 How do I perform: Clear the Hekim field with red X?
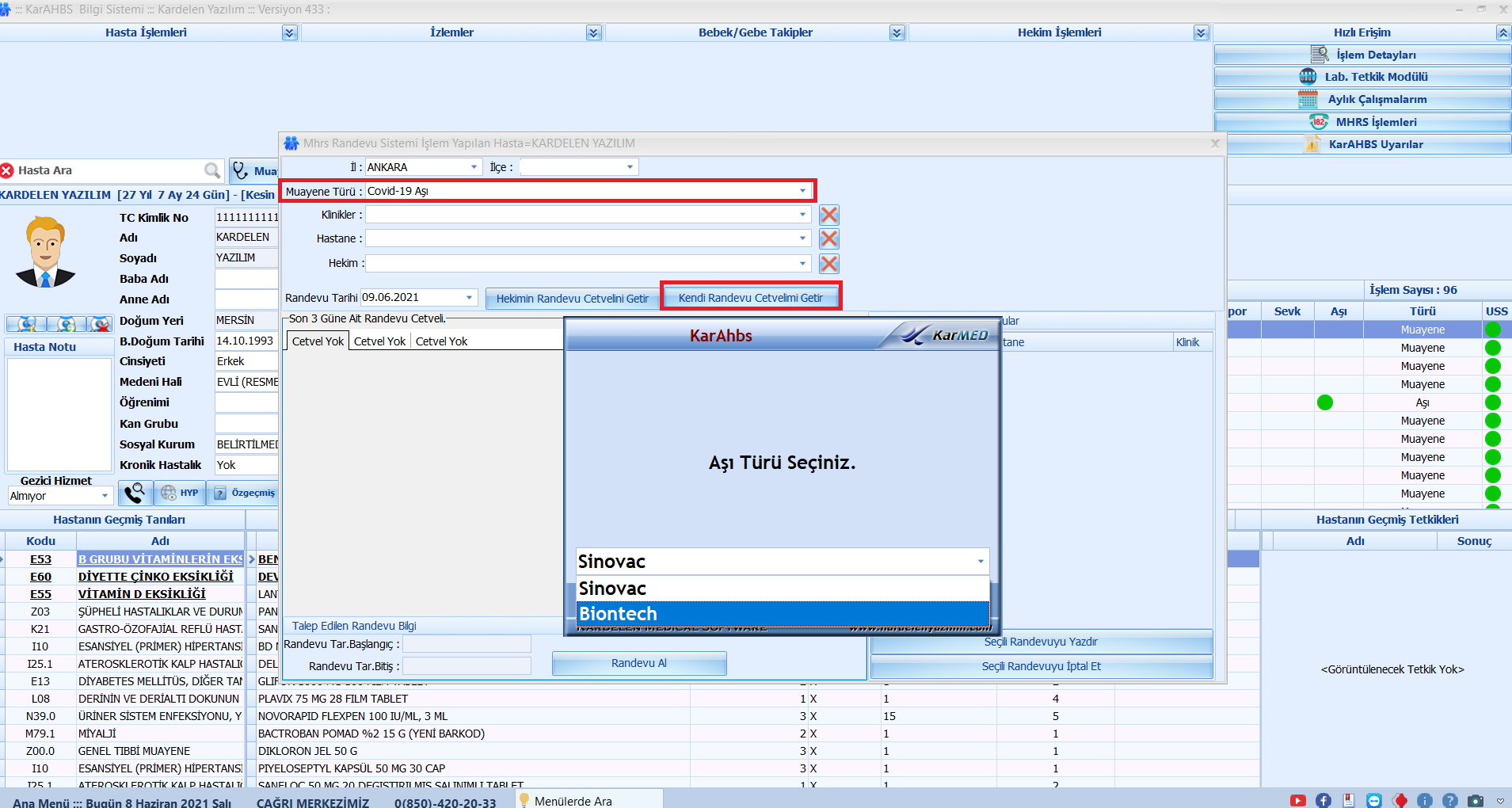pyautogui.click(x=828, y=264)
